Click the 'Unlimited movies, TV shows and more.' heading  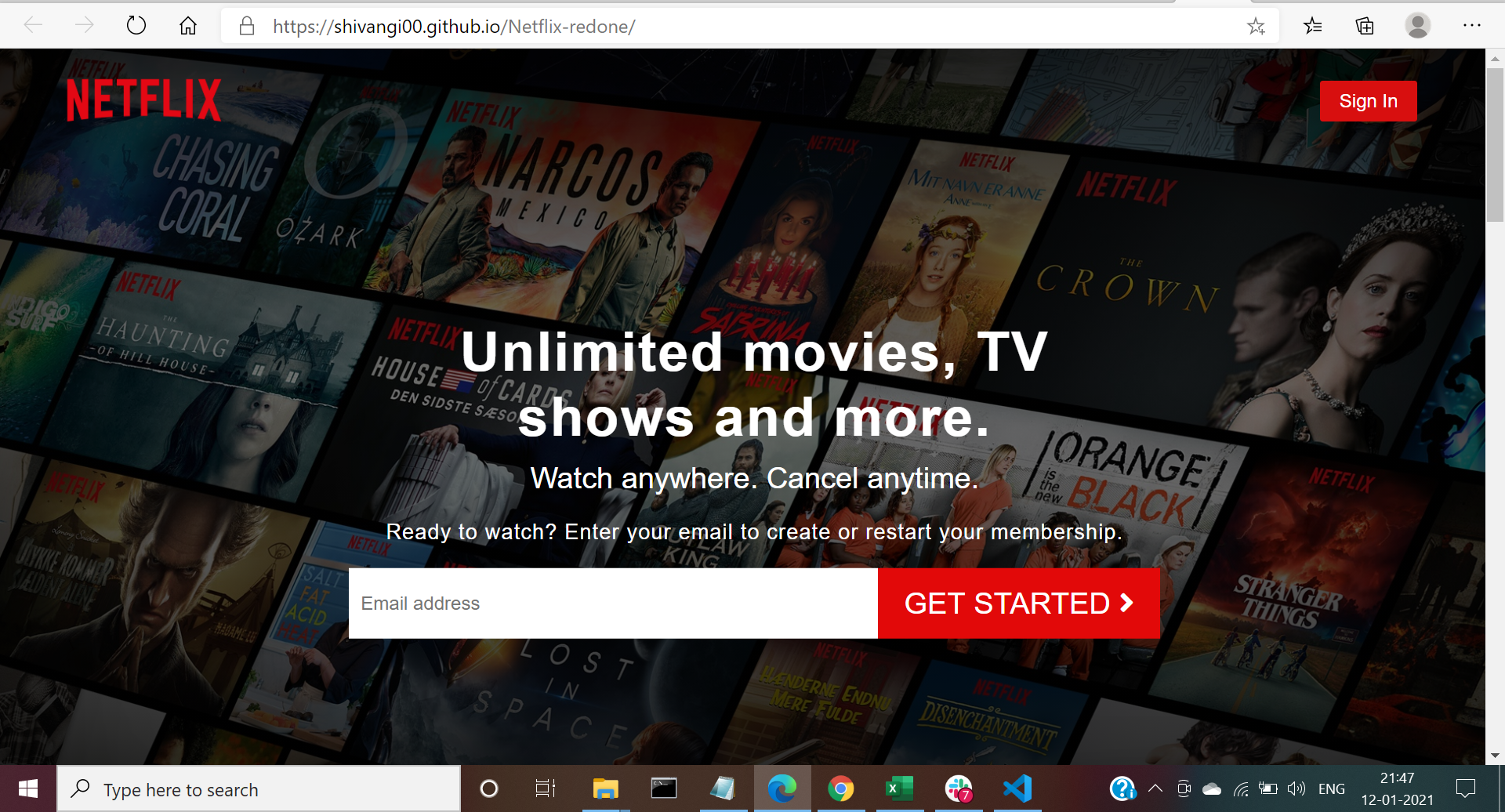(754, 384)
